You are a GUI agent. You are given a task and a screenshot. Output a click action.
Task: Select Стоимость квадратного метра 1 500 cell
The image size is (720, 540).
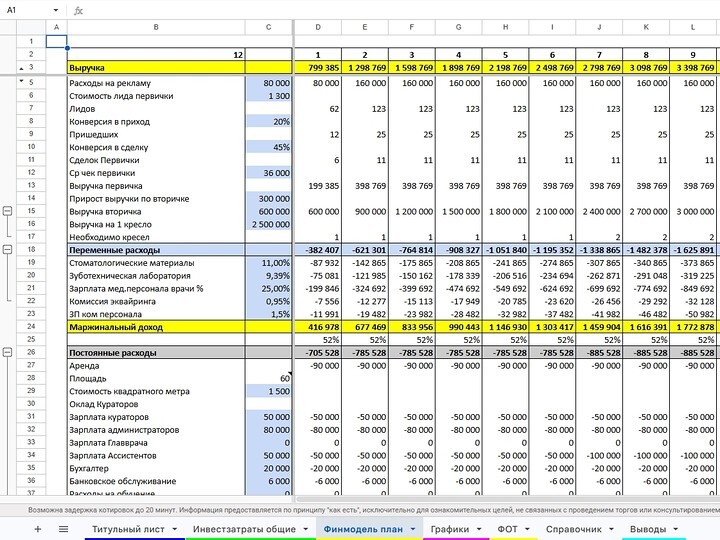point(269,392)
